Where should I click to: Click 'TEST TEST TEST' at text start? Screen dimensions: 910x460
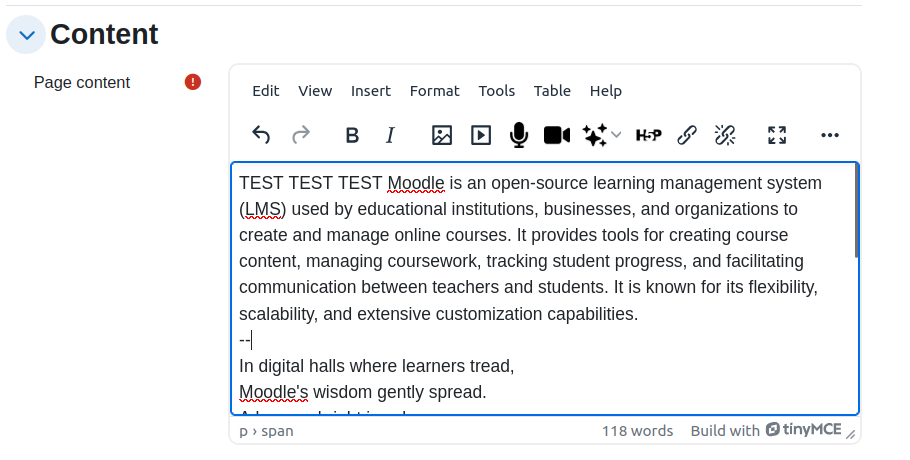(x=310, y=183)
